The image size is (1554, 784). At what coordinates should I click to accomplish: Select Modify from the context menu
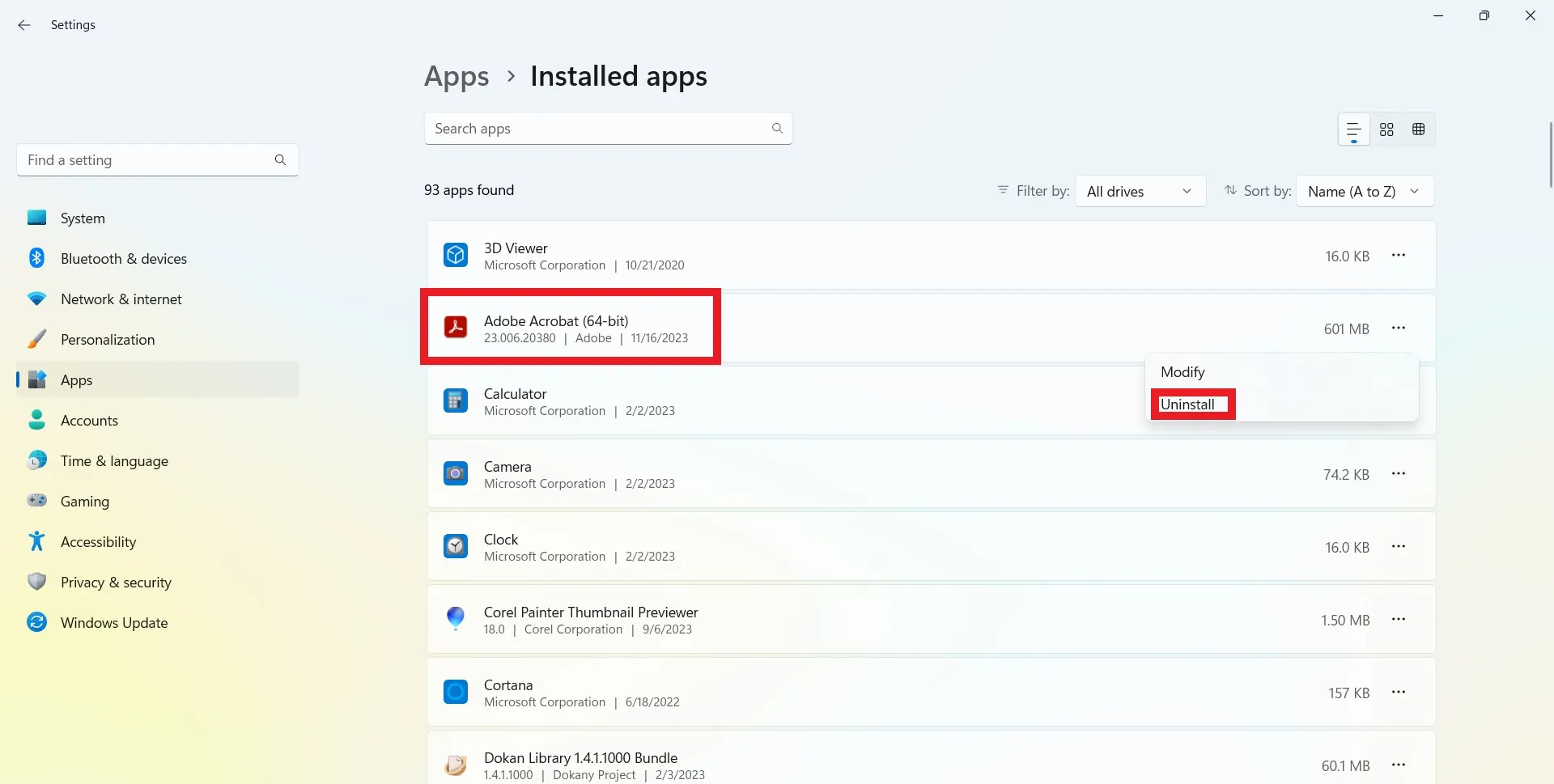pos(1182,371)
